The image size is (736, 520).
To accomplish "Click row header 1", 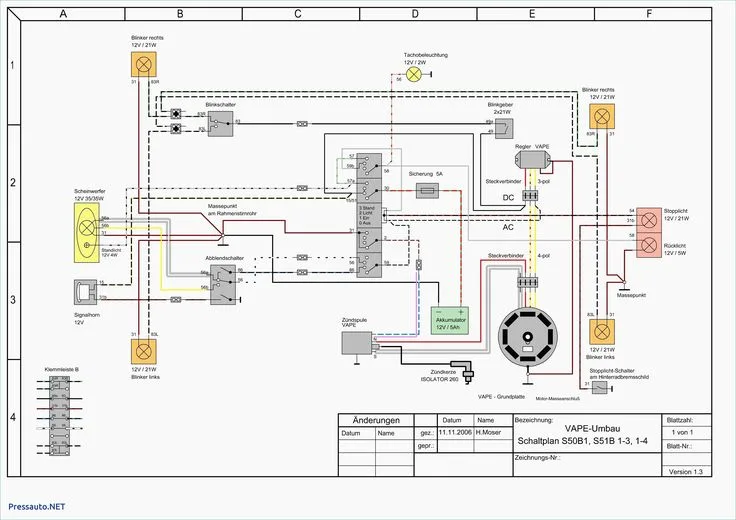I will (13, 66).
